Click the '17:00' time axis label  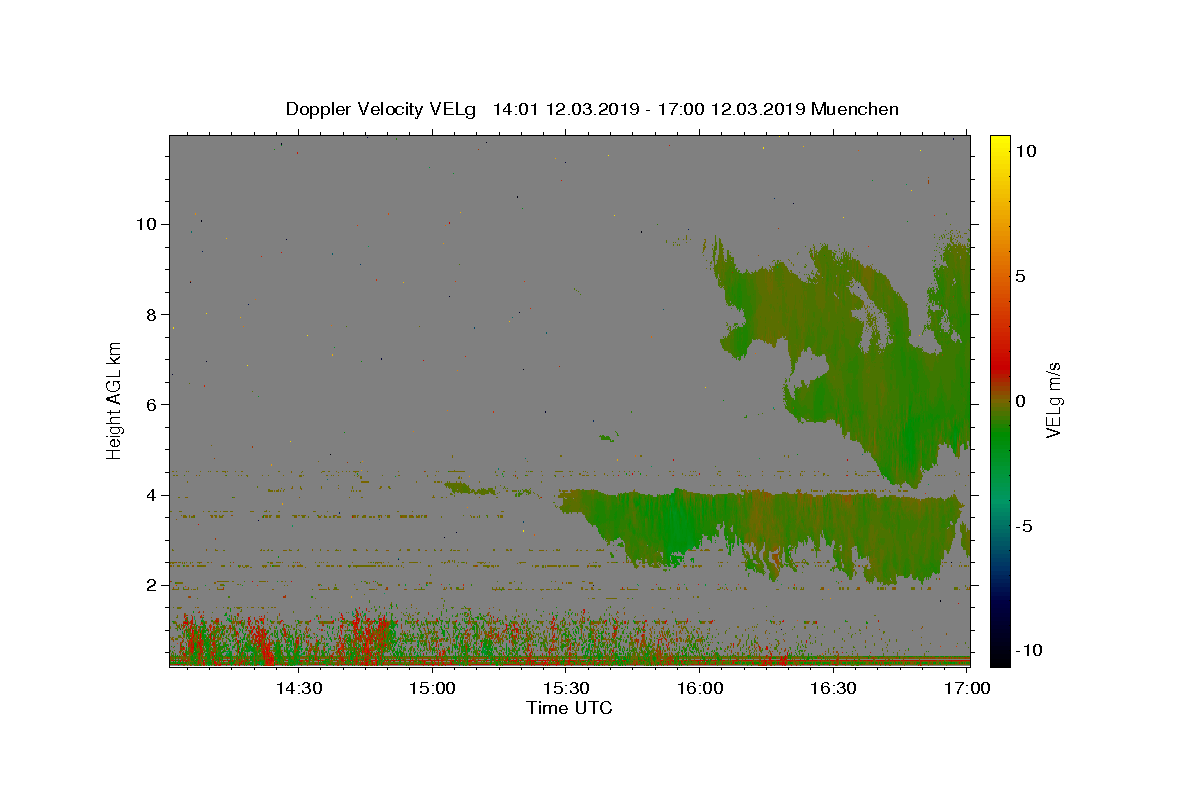pos(967,688)
